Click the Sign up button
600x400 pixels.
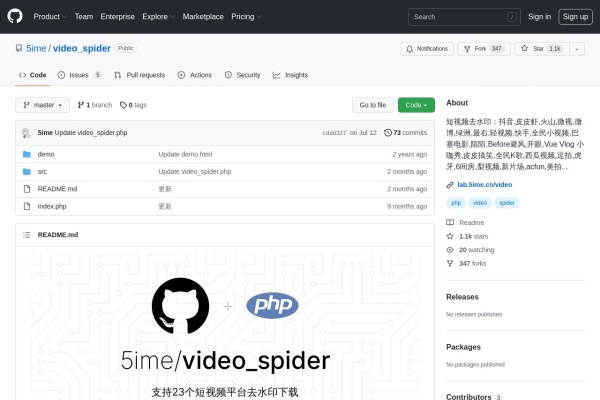[574, 17]
